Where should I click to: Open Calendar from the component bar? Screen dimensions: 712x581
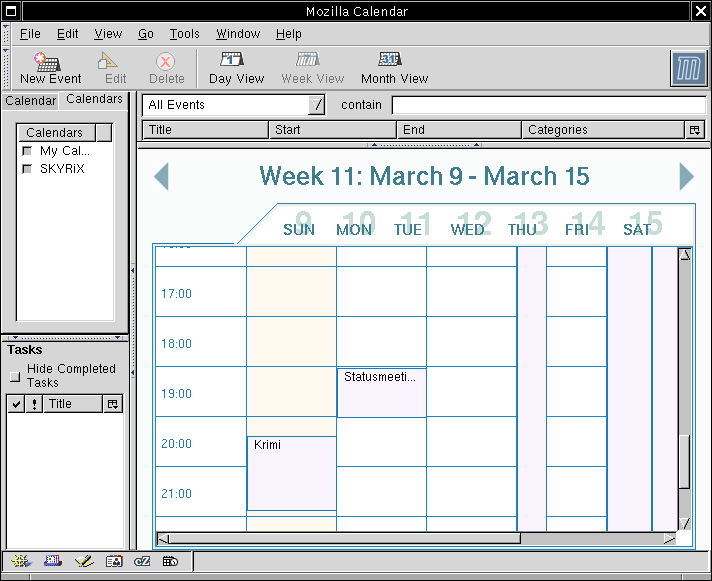coord(170,561)
